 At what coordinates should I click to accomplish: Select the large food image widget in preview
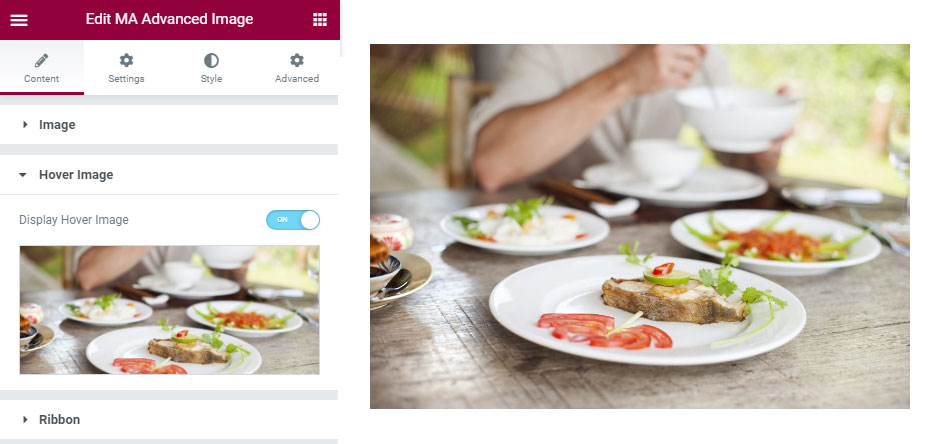click(640, 226)
